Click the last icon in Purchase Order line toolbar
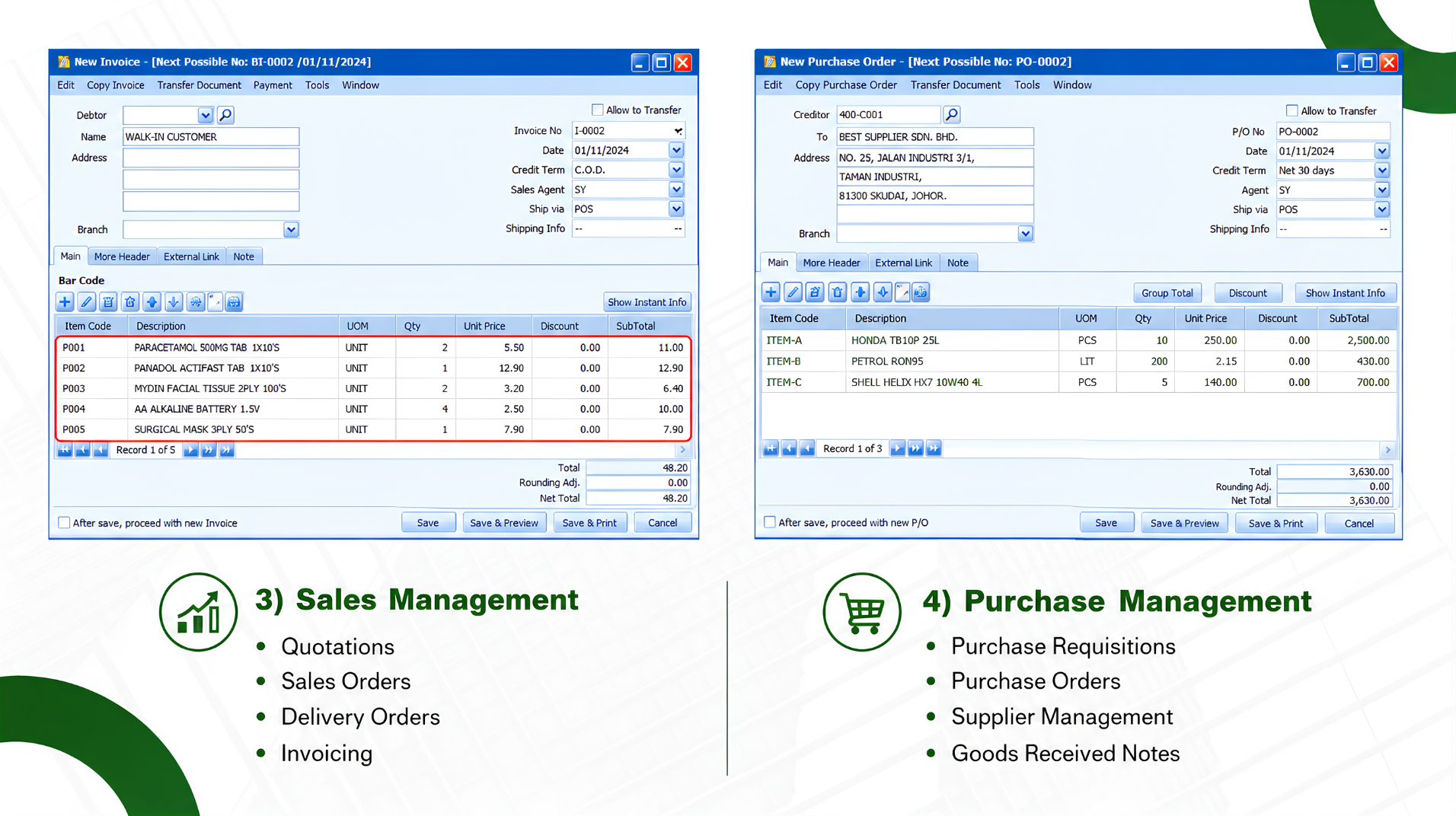Screen dimensions: 1456x816 921,292
